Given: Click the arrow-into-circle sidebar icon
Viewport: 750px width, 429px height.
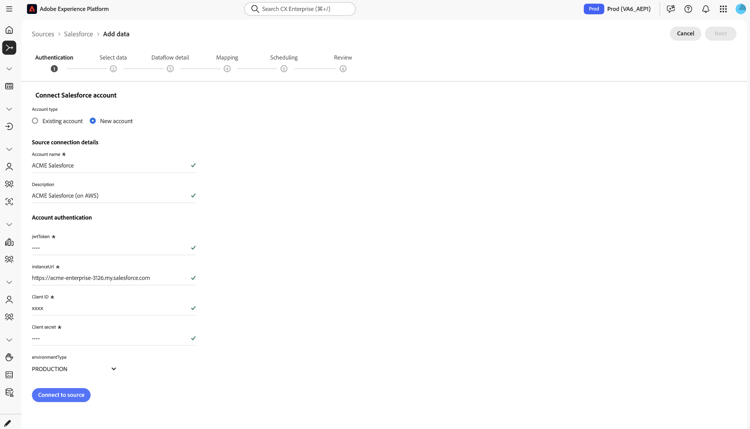Looking at the screenshot, I should click(x=9, y=126).
